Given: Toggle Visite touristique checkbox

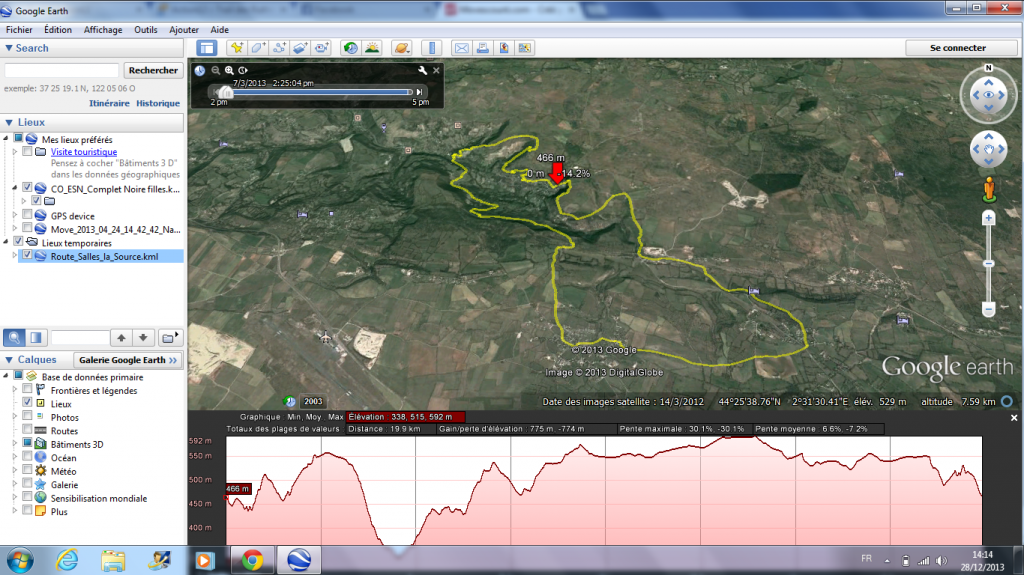Looking at the screenshot, I should point(27,152).
